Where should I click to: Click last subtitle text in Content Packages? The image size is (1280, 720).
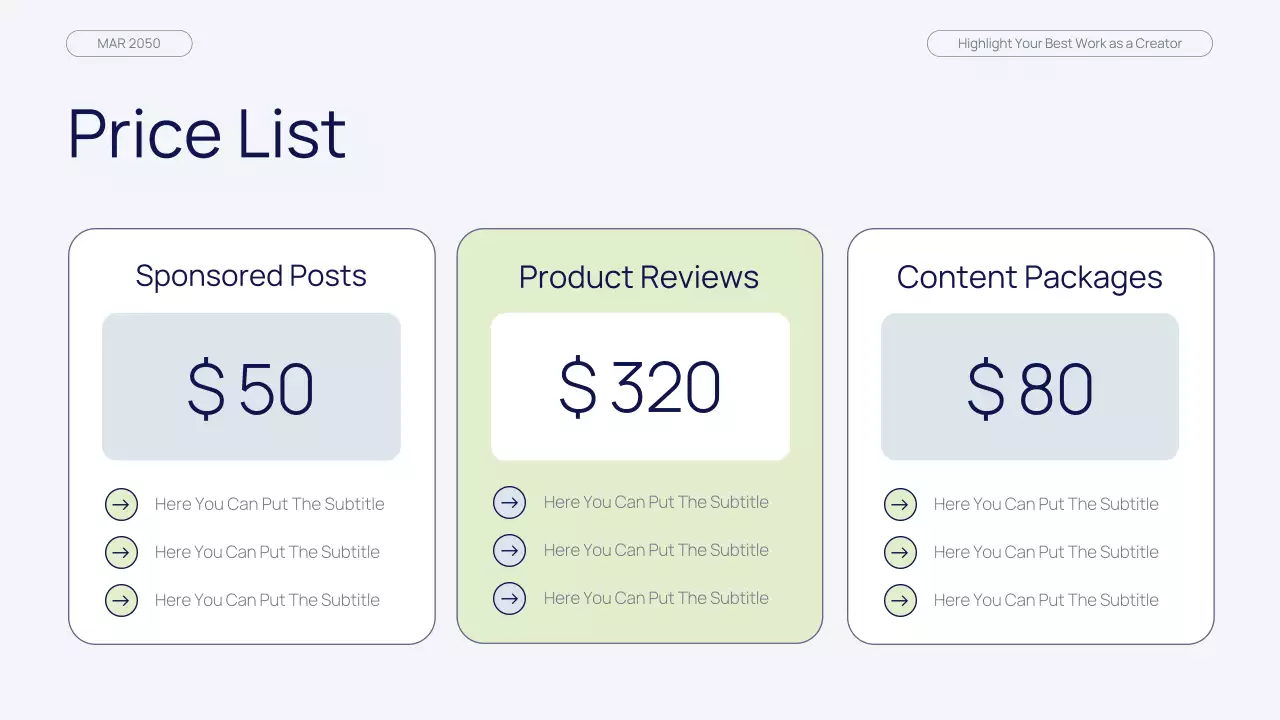[1046, 600]
